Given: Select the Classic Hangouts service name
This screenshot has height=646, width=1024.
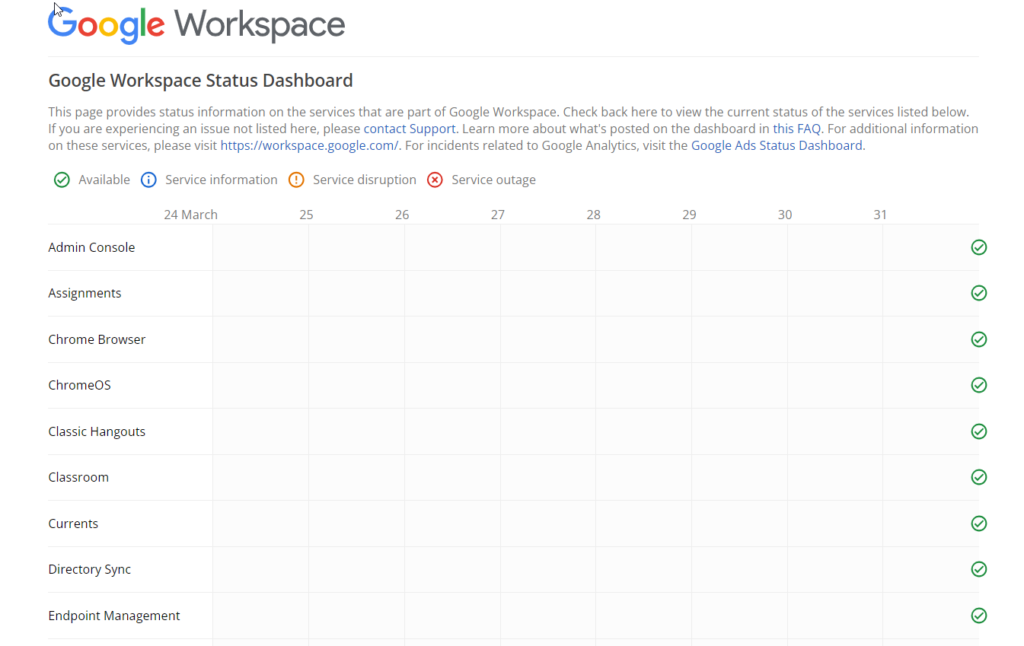Looking at the screenshot, I should point(97,432).
